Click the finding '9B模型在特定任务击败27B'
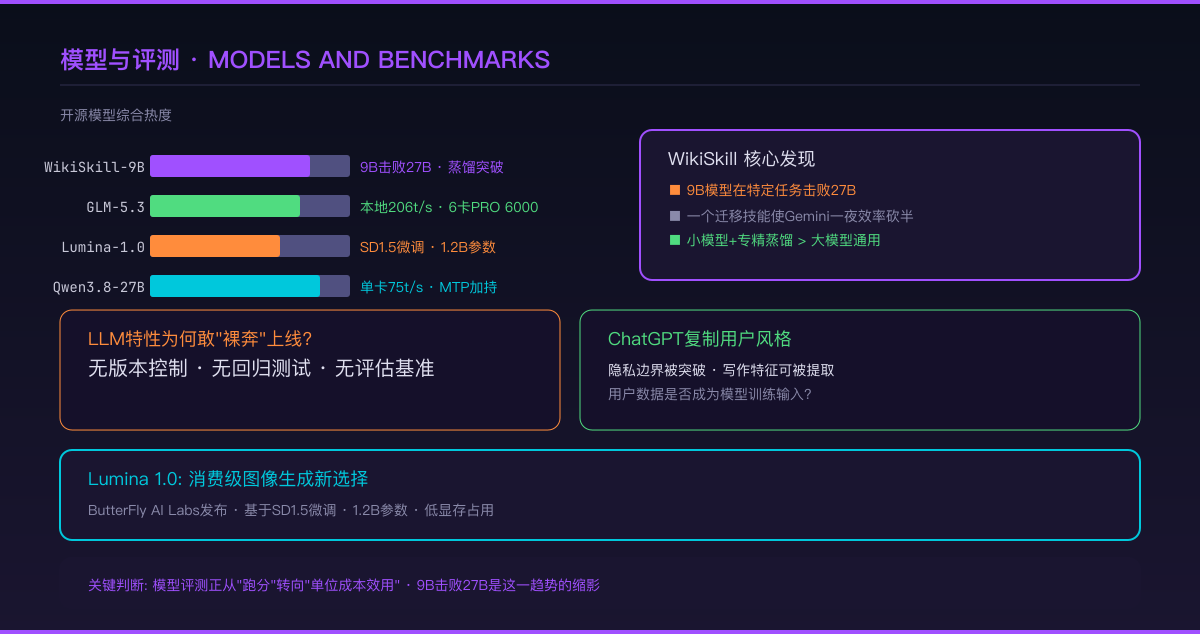 click(x=771, y=190)
